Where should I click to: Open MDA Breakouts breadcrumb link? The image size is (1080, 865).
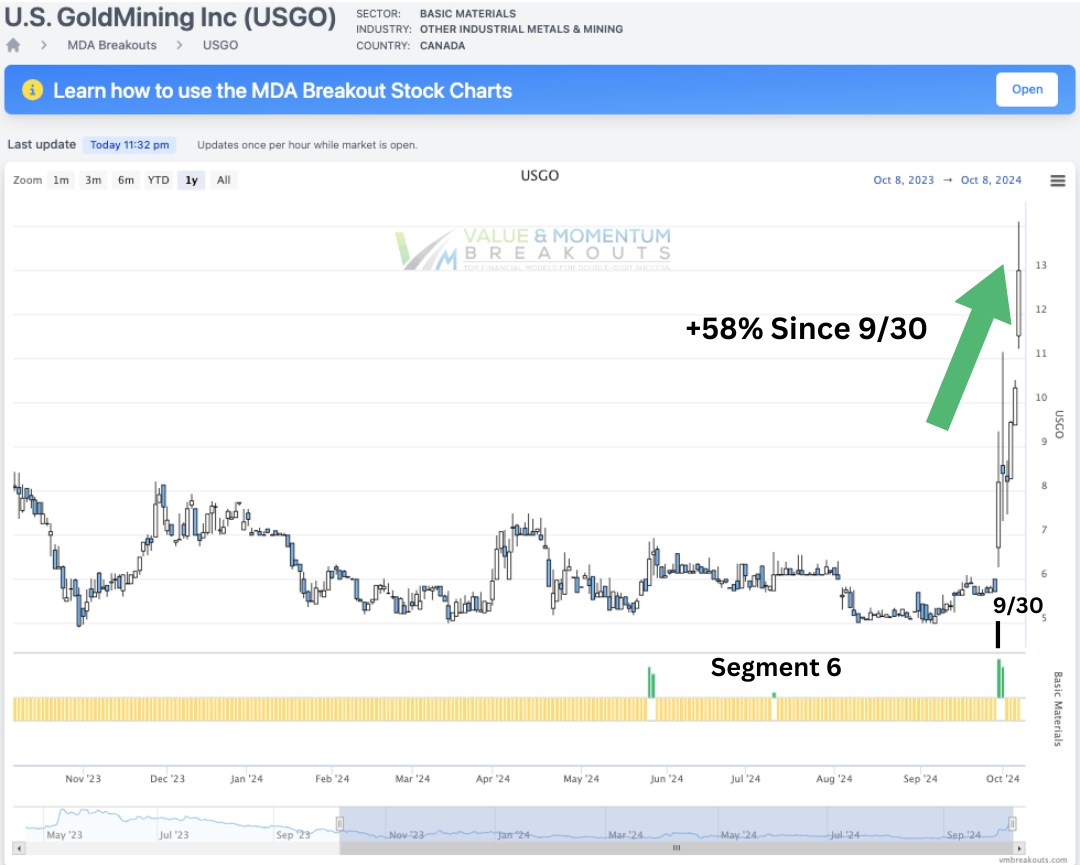point(112,45)
